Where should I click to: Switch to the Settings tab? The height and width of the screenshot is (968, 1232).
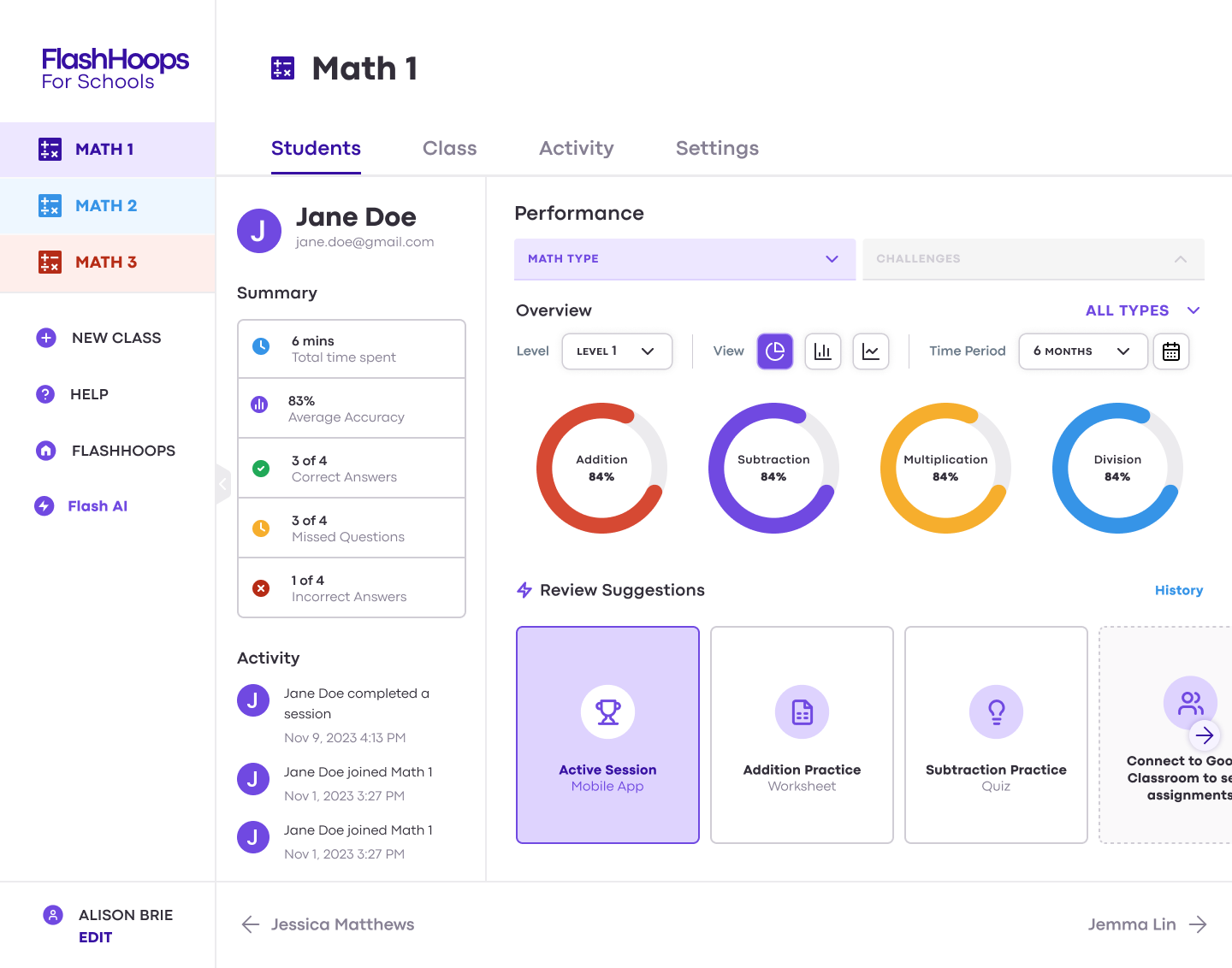point(717,149)
